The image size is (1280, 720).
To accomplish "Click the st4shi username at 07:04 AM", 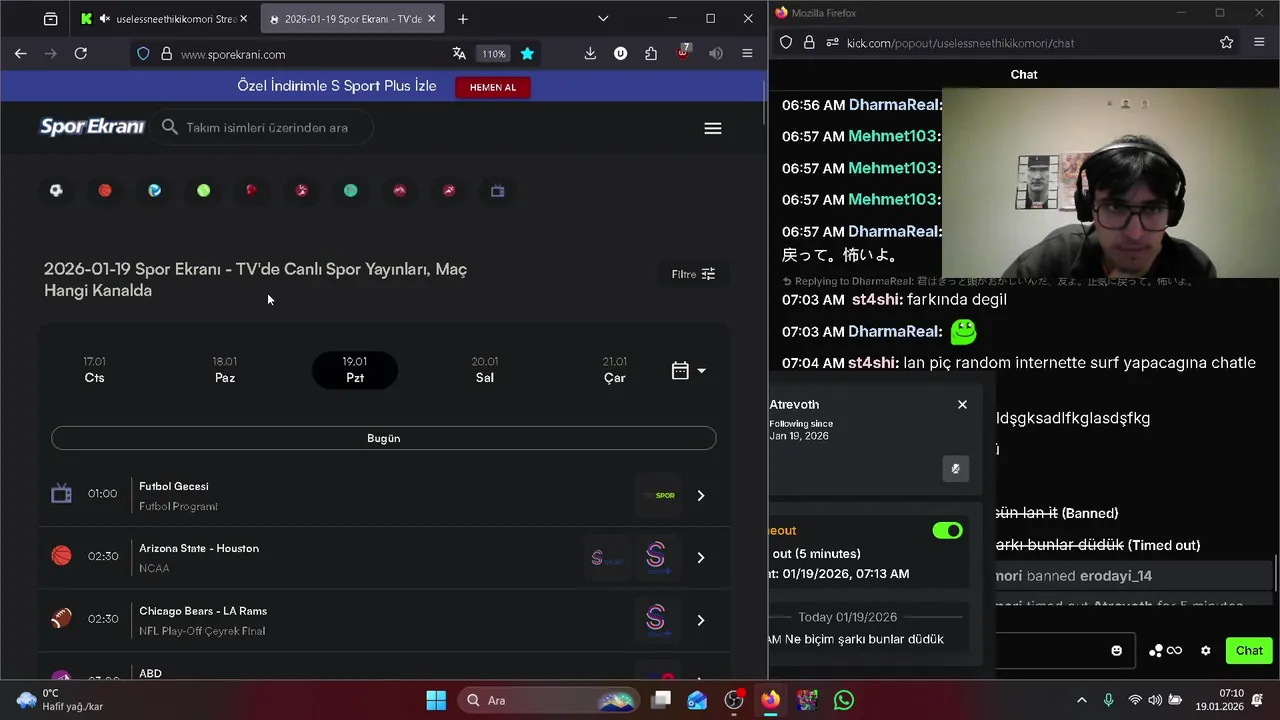I will [x=873, y=363].
